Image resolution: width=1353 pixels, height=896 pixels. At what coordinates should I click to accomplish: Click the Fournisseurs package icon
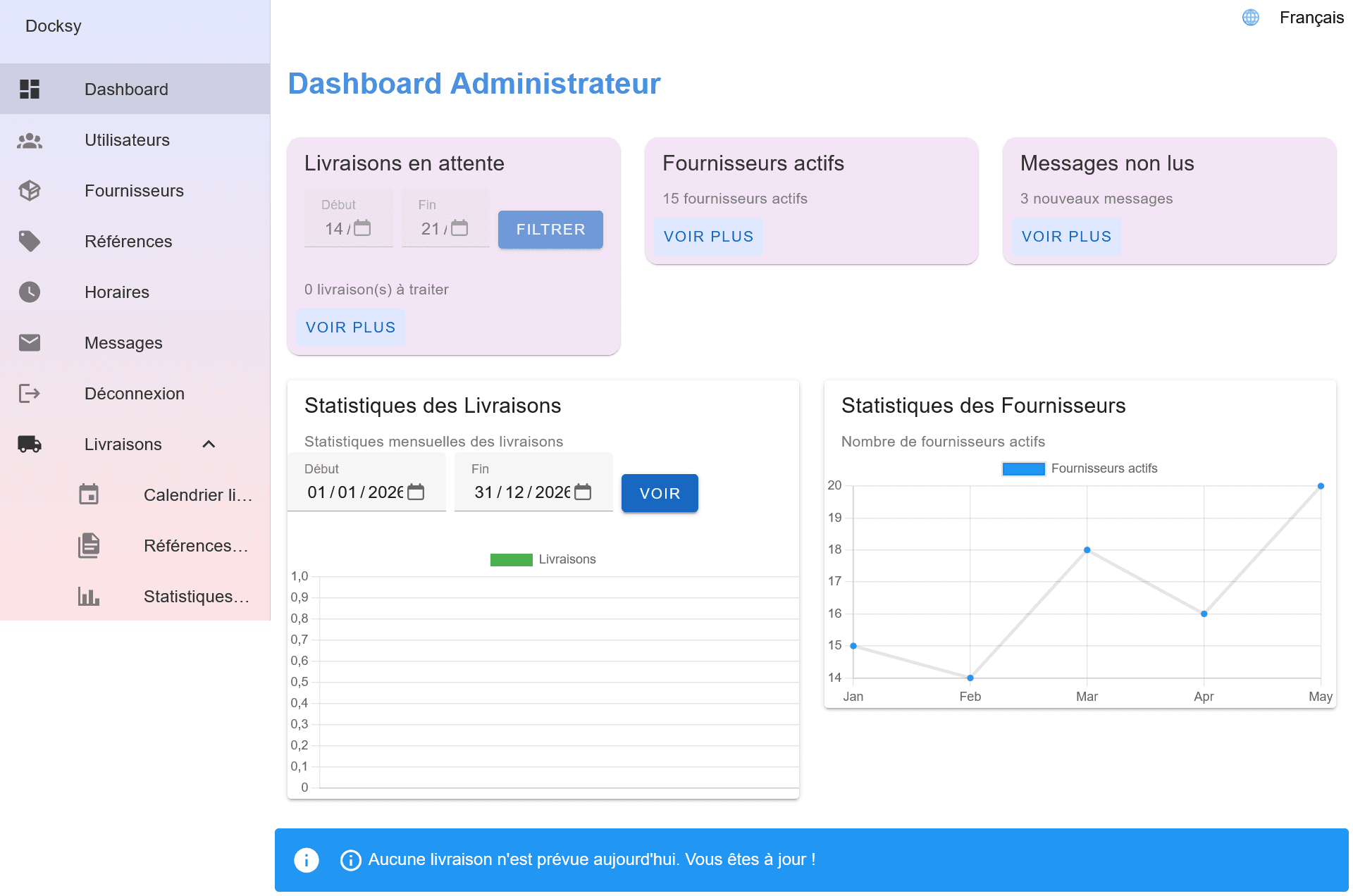point(29,190)
